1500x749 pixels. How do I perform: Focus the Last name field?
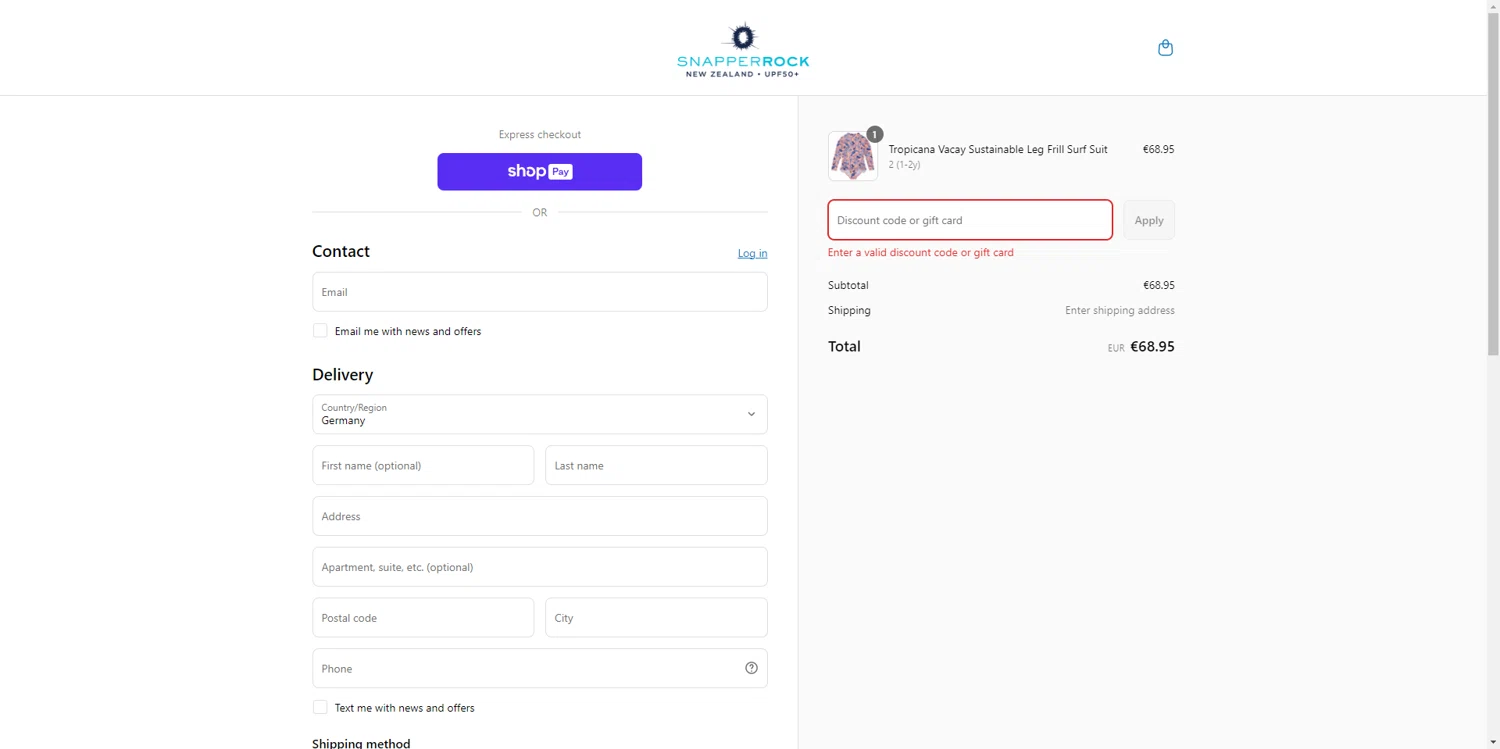(x=656, y=465)
